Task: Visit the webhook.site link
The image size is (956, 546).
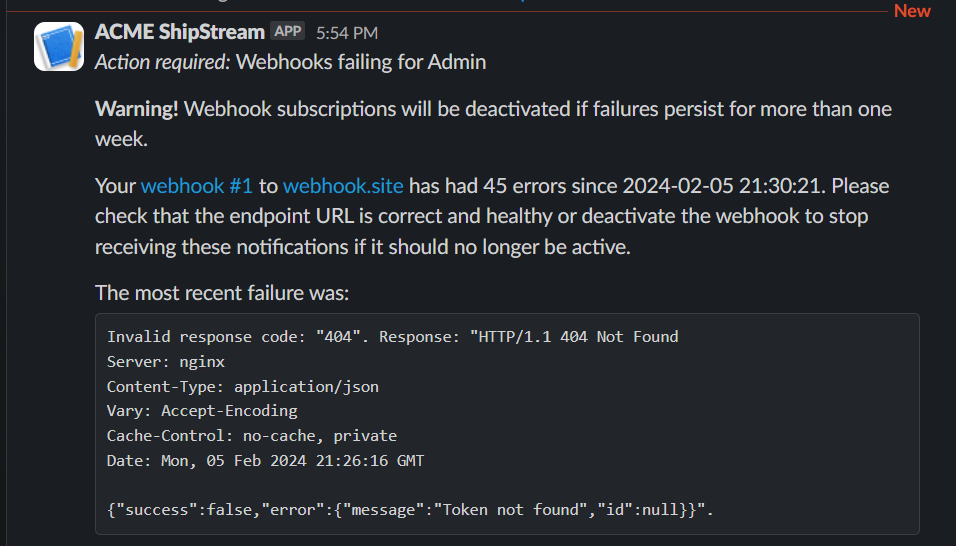Action: (x=343, y=185)
